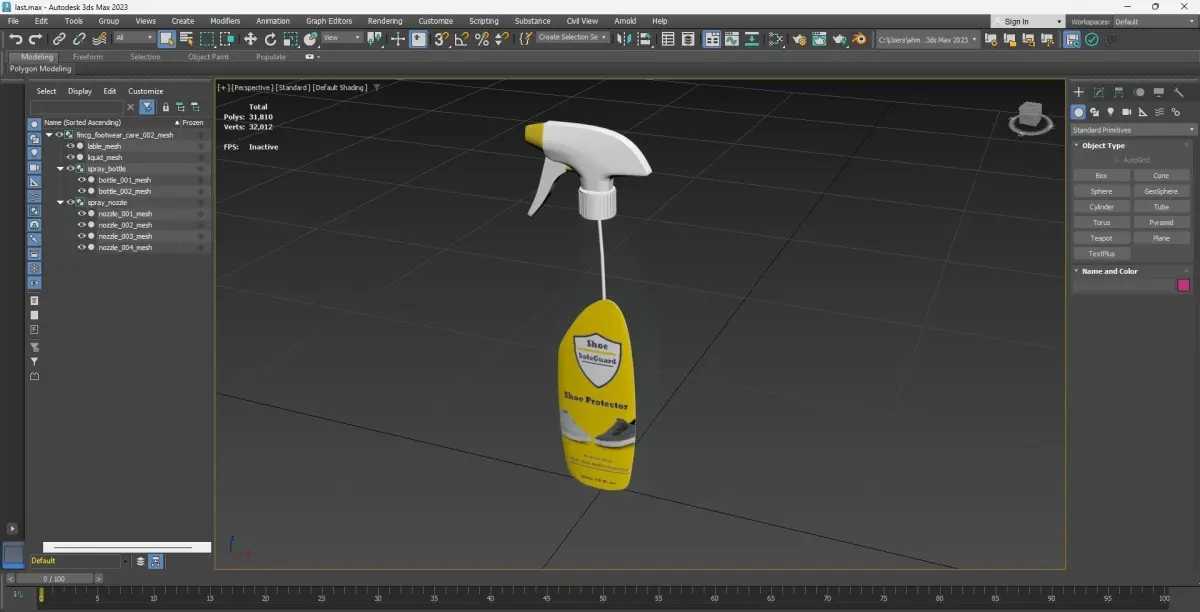Click the Blender logo icon in toolbar
1200x612 pixels.
pos(859,39)
